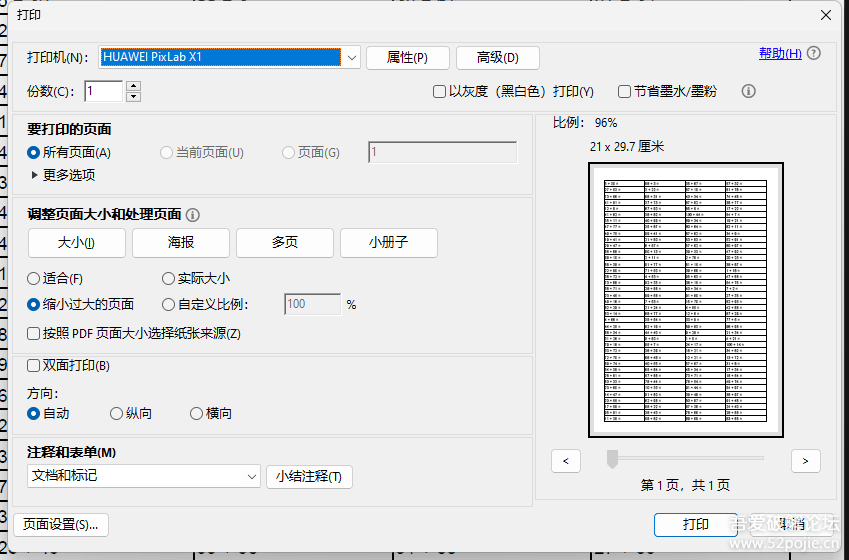Enable 双面打印 checkbox
The width and height of the screenshot is (849, 560).
34,366
